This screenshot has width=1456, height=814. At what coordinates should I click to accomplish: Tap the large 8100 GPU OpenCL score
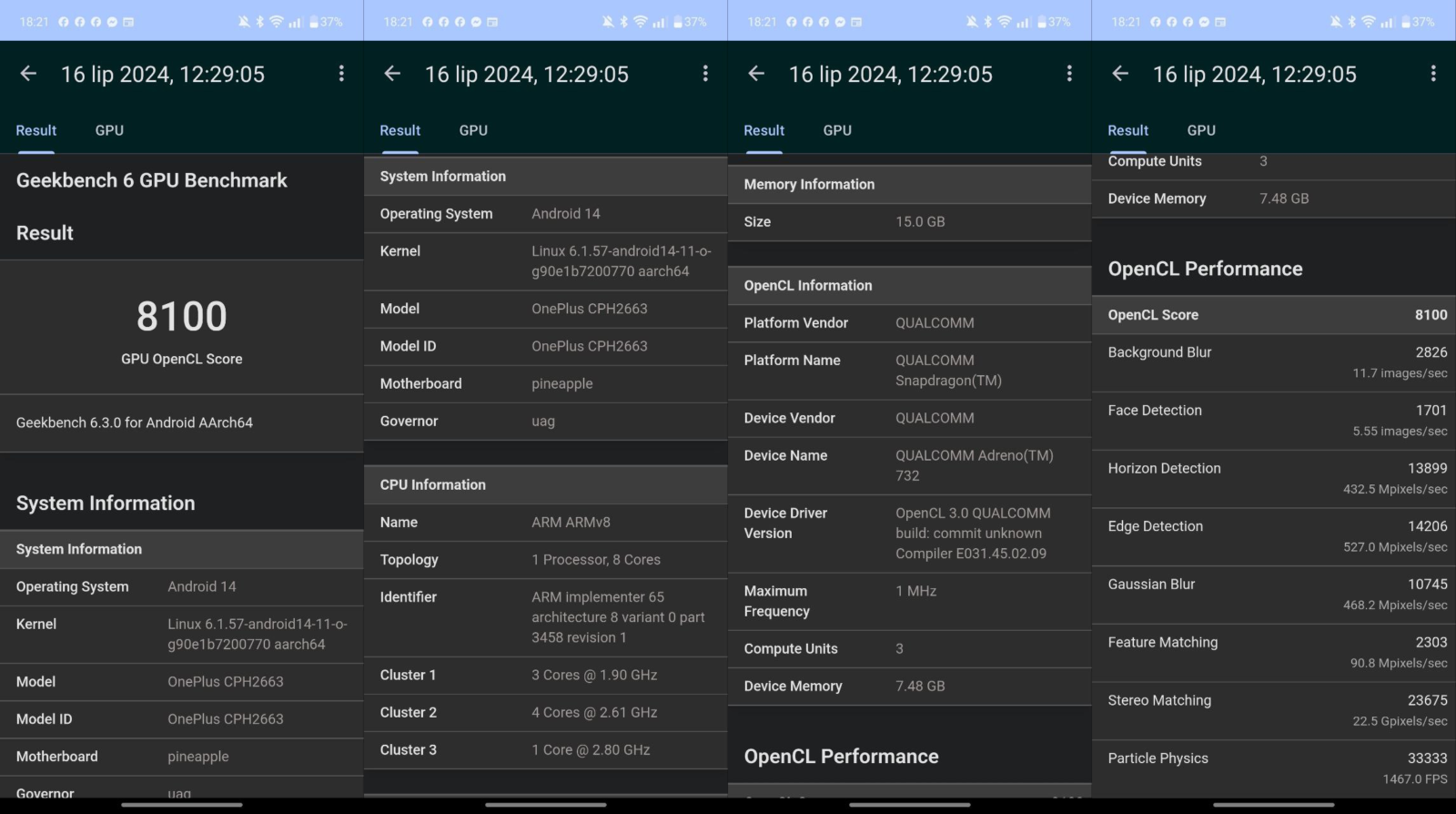(182, 317)
